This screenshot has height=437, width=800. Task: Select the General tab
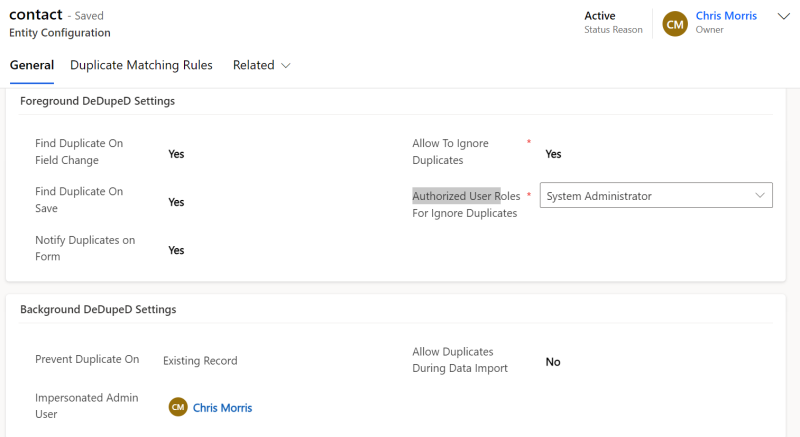(32, 65)
